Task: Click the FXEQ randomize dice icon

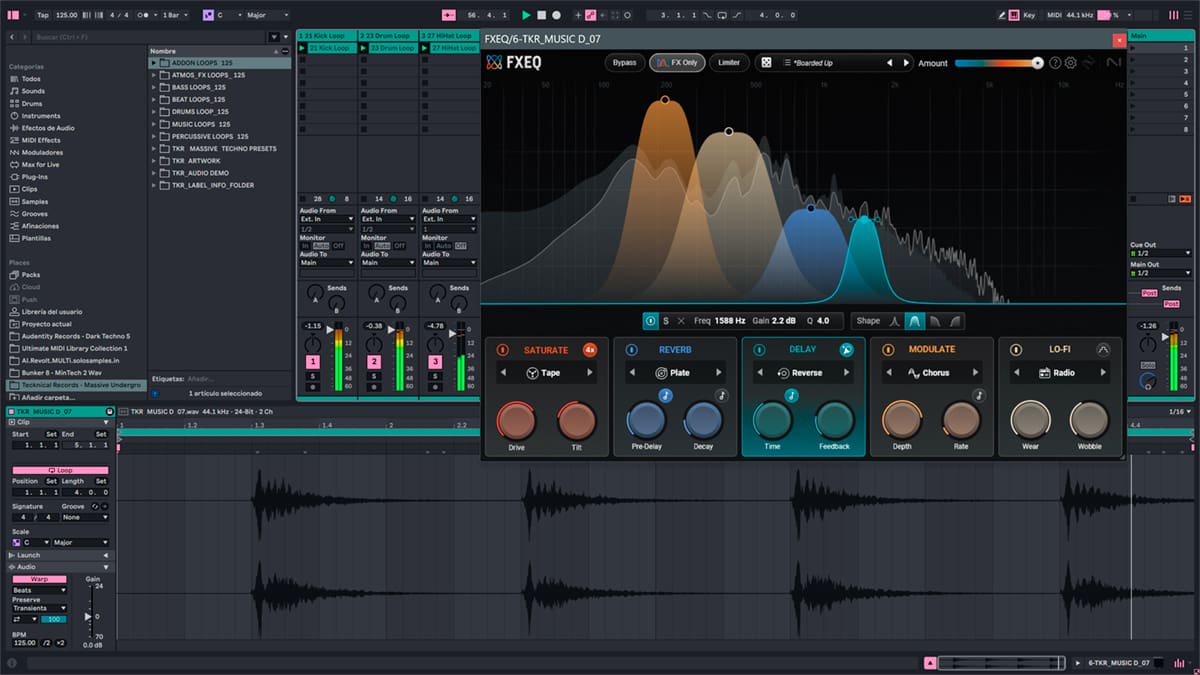Action: pyautogui.click(x=766, y=63)
